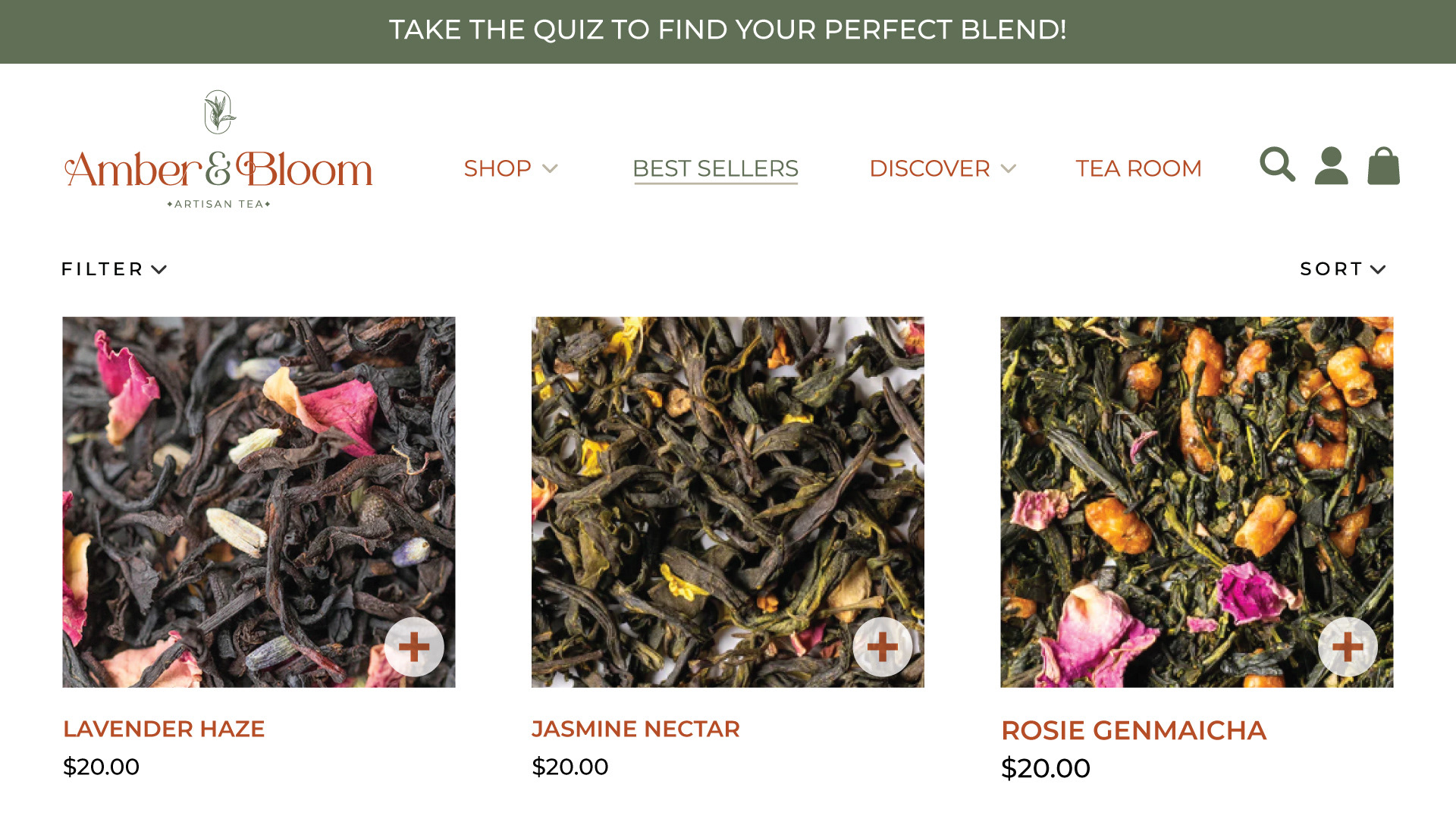Select the Jasmine Nectar tea photo
This screenshot has width=1456, height=819.
728,502
